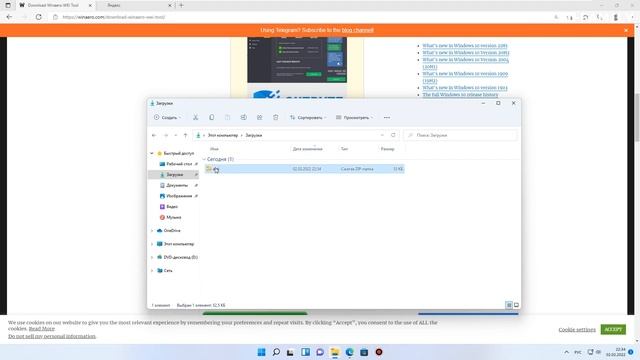Click the Copy icon in Explorer toolbar

[211, 118]
